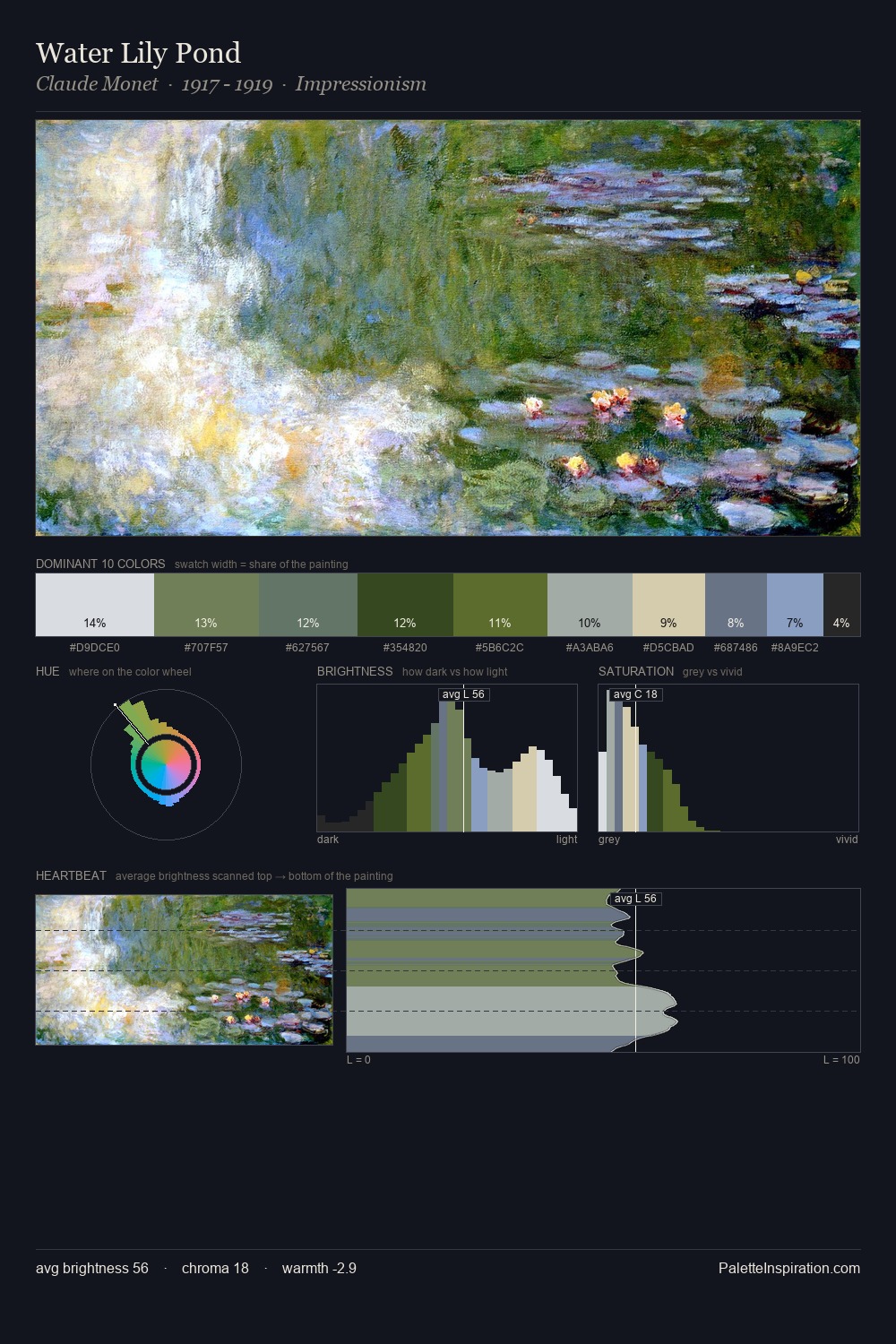Click the hex code #354820 text

[405, 647]
